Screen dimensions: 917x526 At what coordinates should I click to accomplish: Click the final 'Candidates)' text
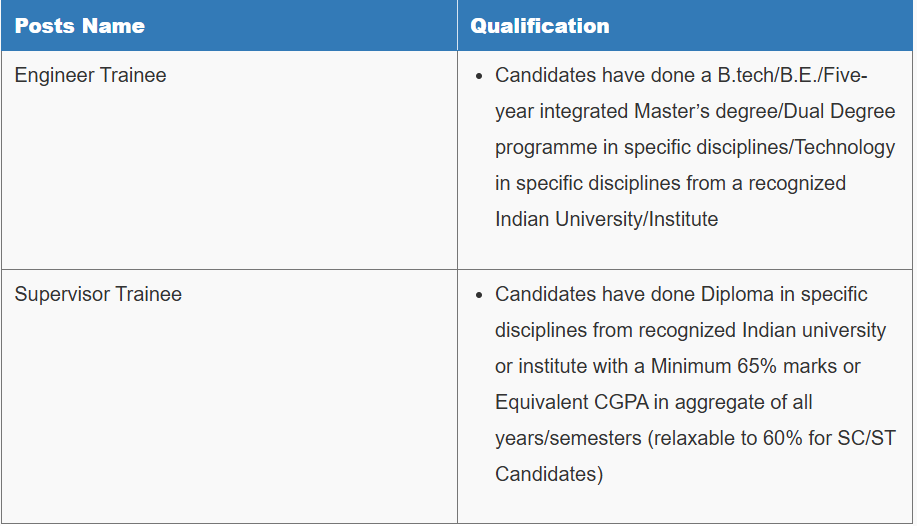point(549,474)
